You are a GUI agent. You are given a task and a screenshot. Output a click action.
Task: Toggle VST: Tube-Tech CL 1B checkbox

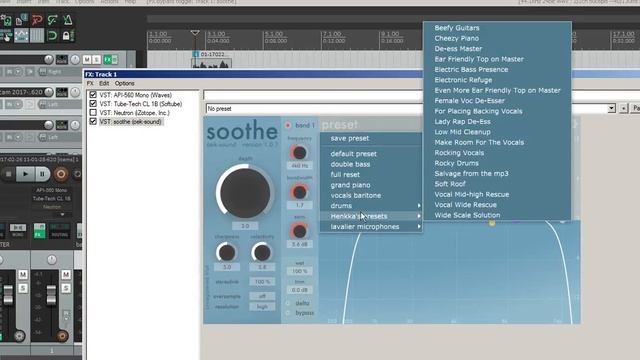click(x=93, y=104)
